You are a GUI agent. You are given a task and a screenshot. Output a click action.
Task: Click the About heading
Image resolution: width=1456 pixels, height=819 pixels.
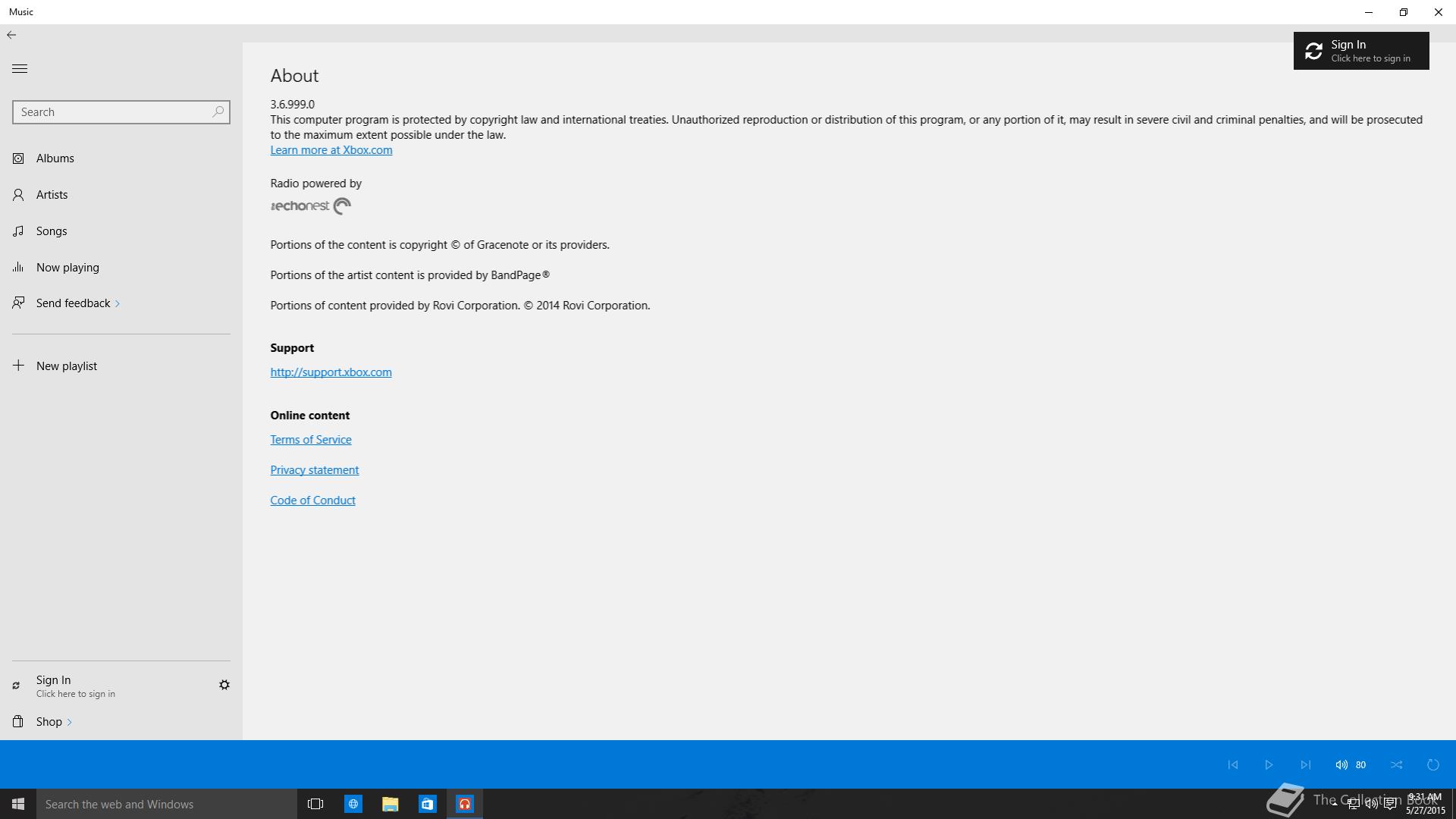click(x=294, y=76)
